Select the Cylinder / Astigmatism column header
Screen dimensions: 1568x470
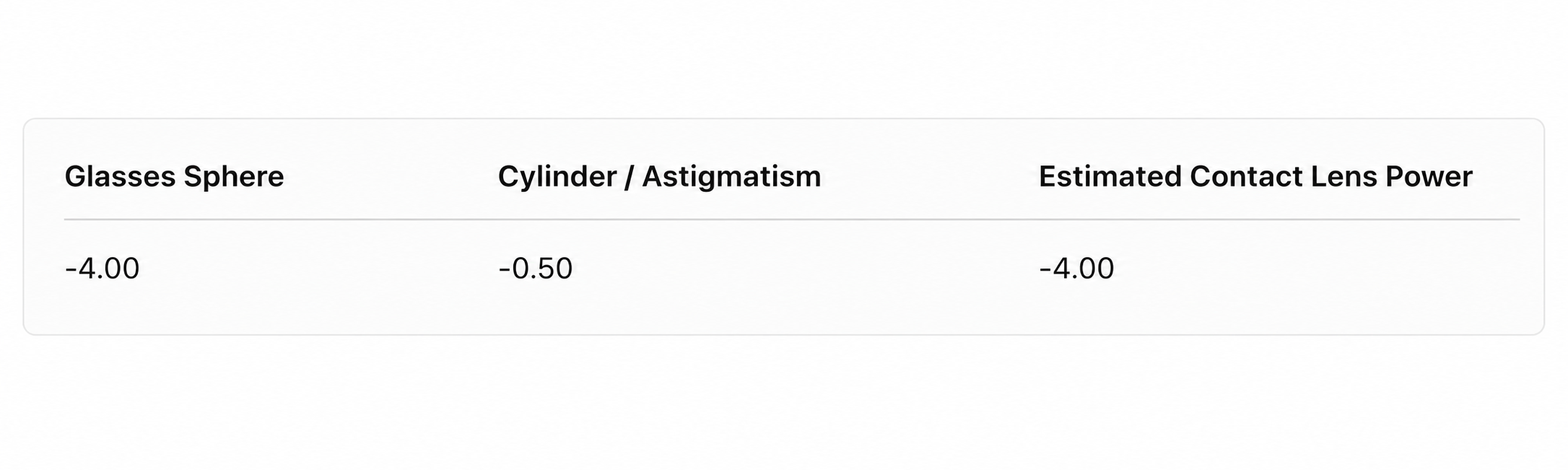point(659,177)
